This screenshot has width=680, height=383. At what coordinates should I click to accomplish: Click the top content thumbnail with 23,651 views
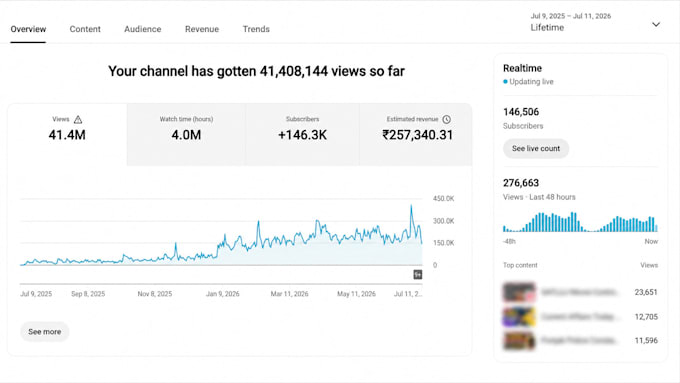(x=519, y=292)
